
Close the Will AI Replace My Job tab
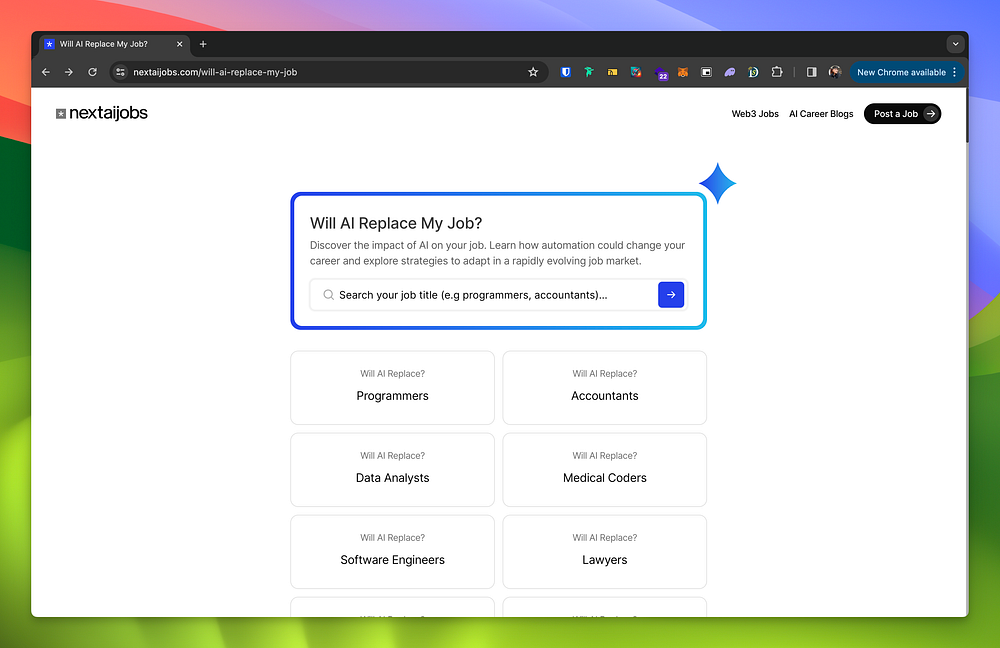click(179, 44)
